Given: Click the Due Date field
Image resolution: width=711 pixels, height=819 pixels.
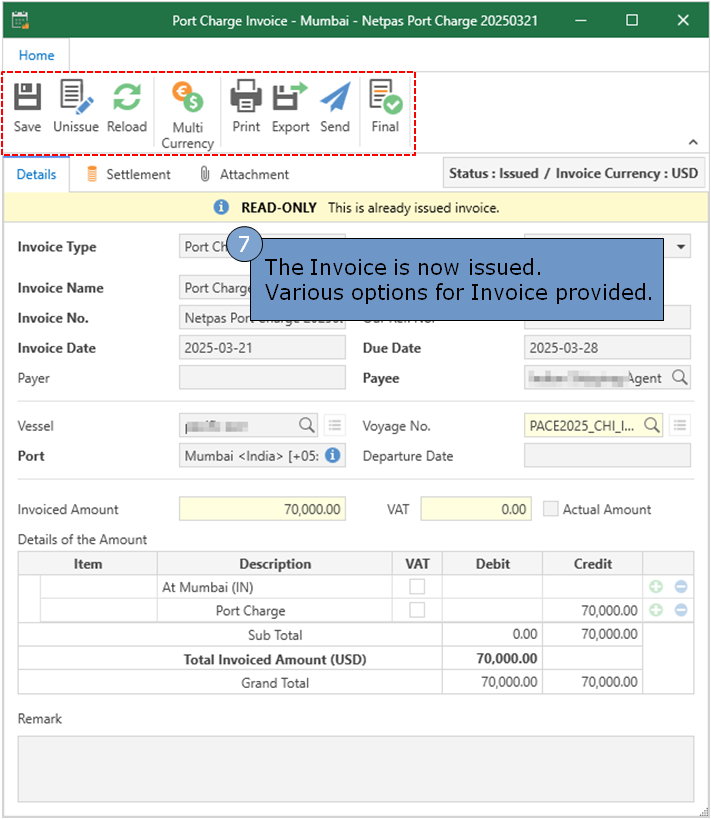Looking at the screenshot, I should (607, 348).
